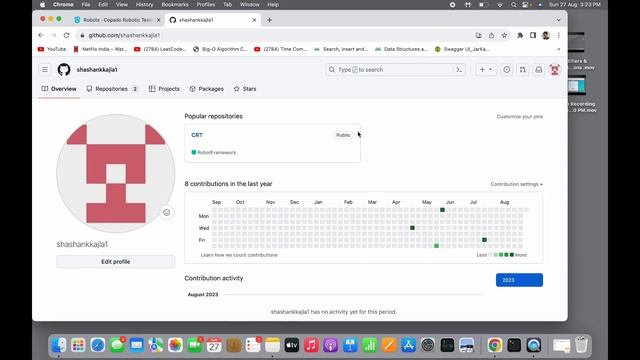640x360 pixels.
Task: Open a new browser tab
Action: click(x=269, y=20)
